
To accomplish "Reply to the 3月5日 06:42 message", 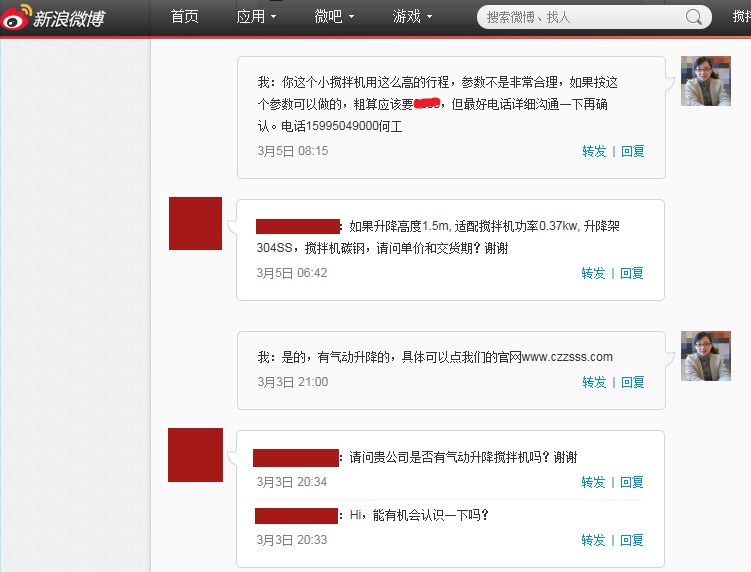I will (x=632, y=273).
